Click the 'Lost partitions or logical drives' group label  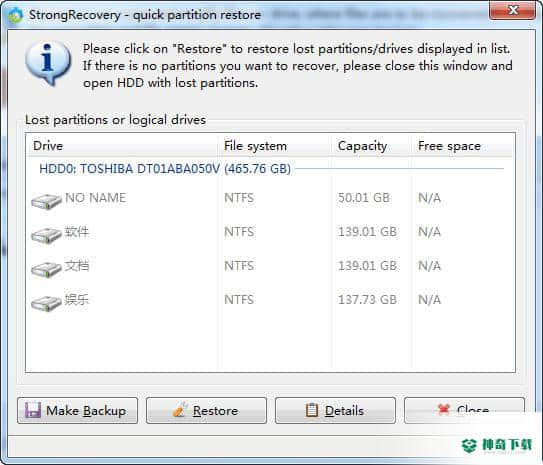coord(116,120)
